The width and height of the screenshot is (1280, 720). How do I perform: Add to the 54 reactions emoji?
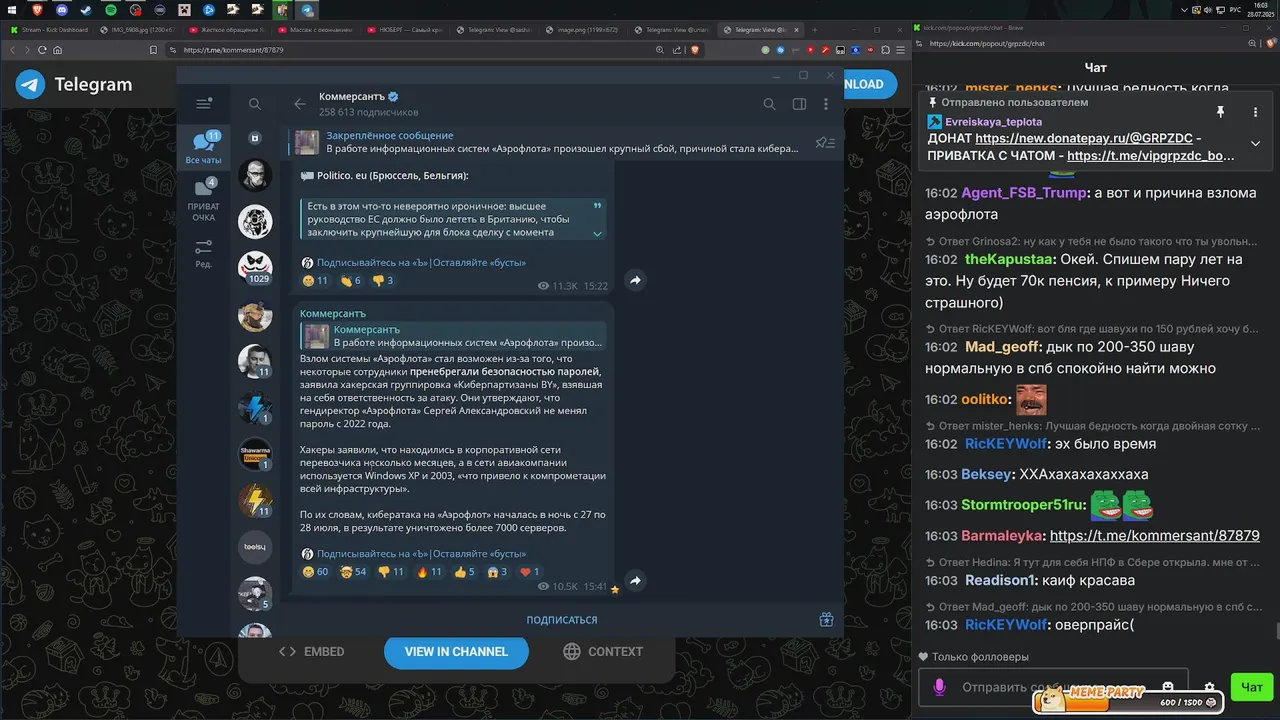(353, 572)
